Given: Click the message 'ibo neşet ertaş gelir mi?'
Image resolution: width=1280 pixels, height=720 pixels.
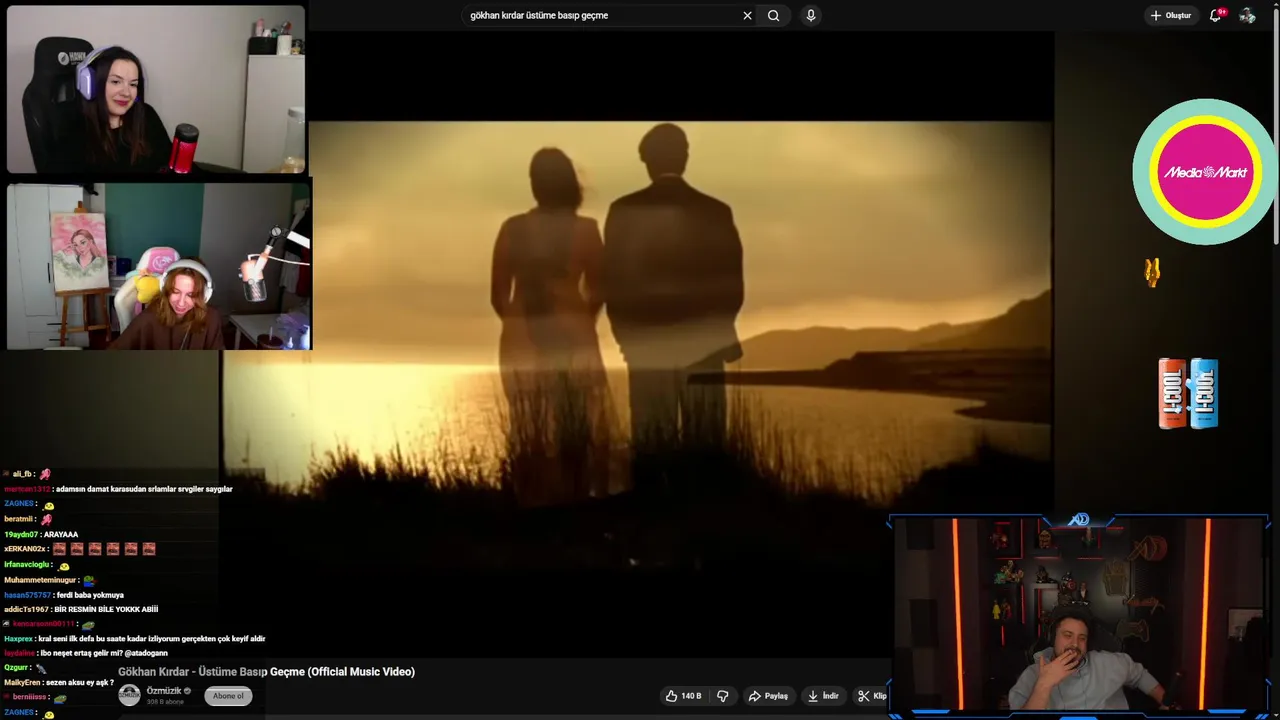Looking at the screenshot, I should pos(104,653).
